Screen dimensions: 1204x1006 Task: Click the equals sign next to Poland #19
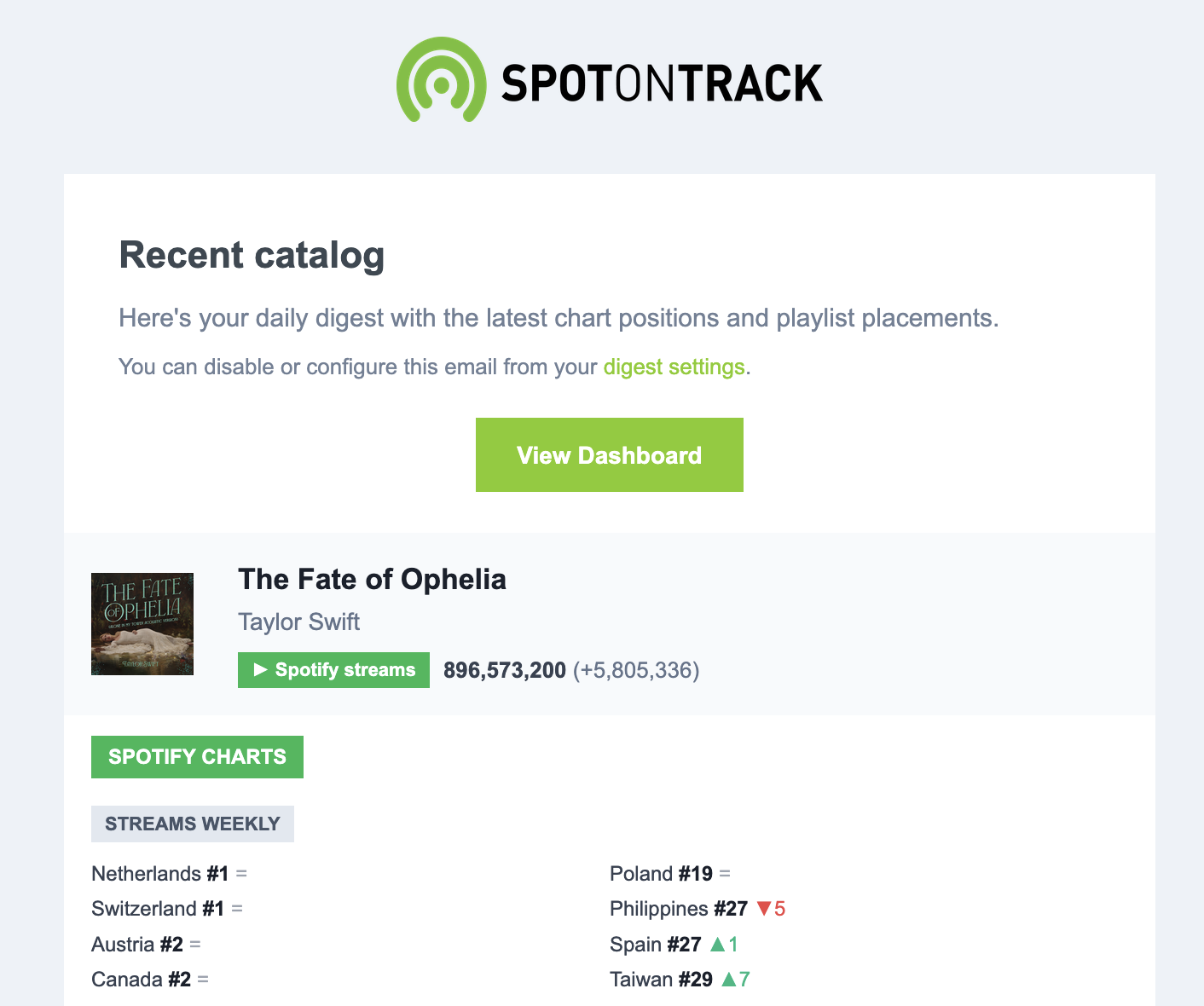click(725, 874)
